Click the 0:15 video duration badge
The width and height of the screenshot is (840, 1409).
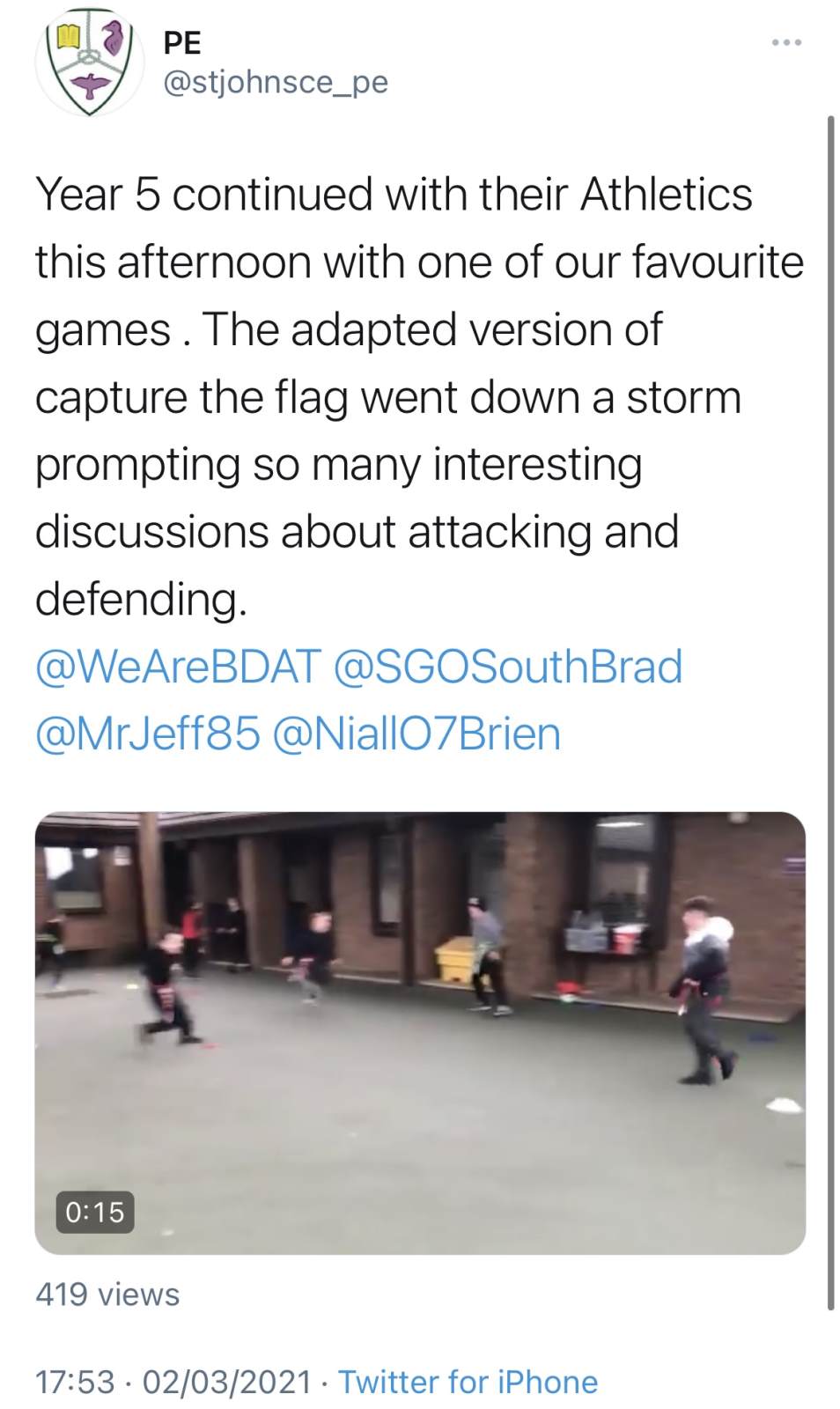pos(95,1212)
